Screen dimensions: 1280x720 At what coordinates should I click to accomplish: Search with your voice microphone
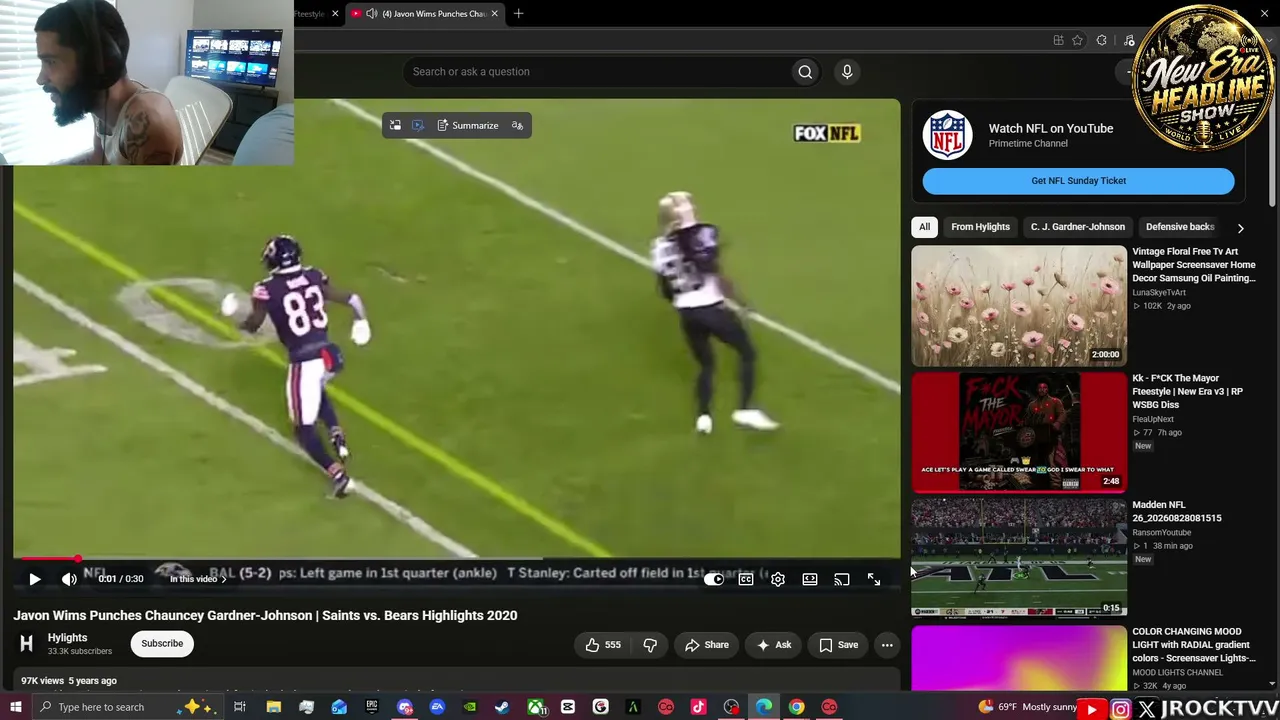847,71
